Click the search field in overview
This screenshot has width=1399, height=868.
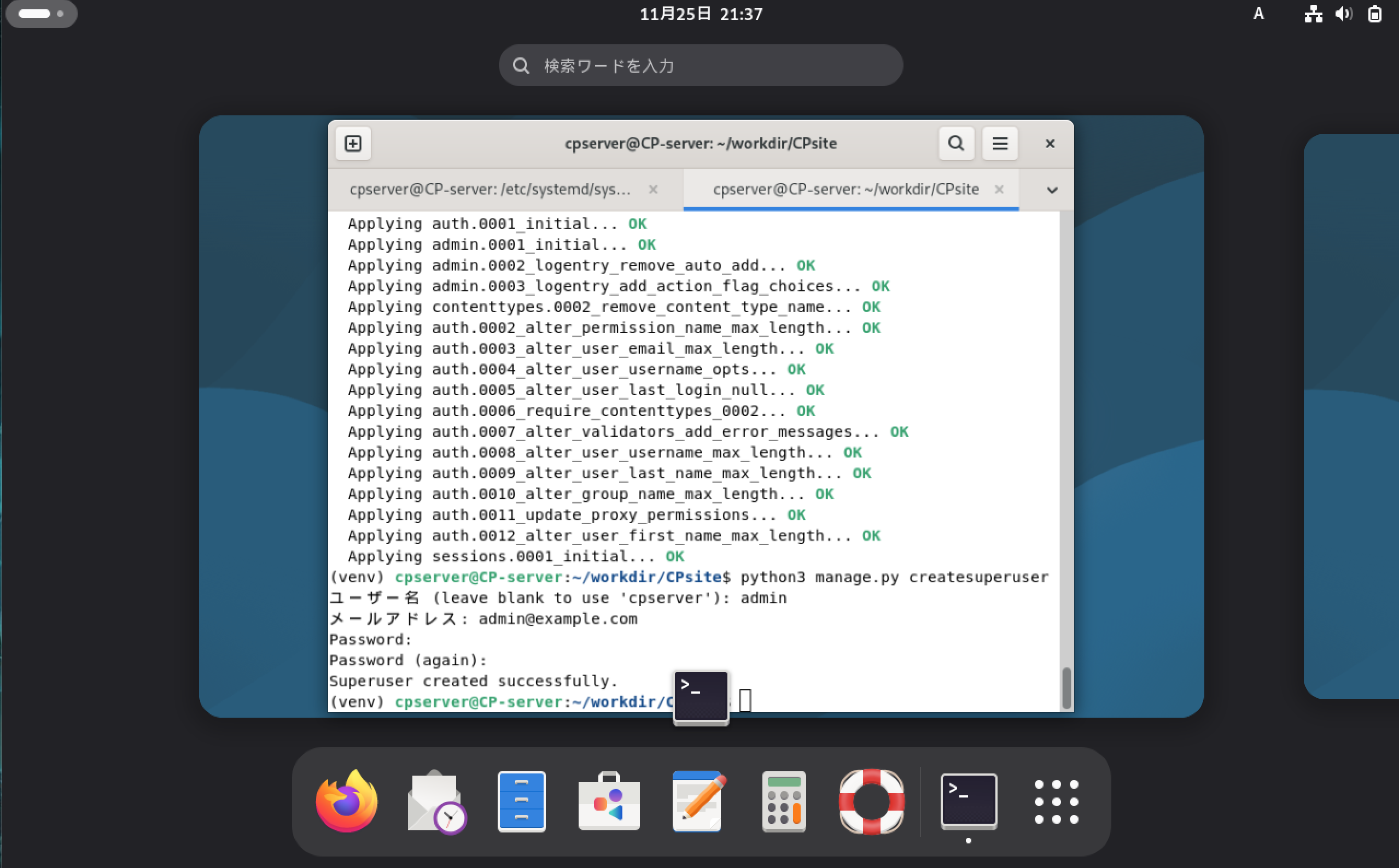point(701,66)
